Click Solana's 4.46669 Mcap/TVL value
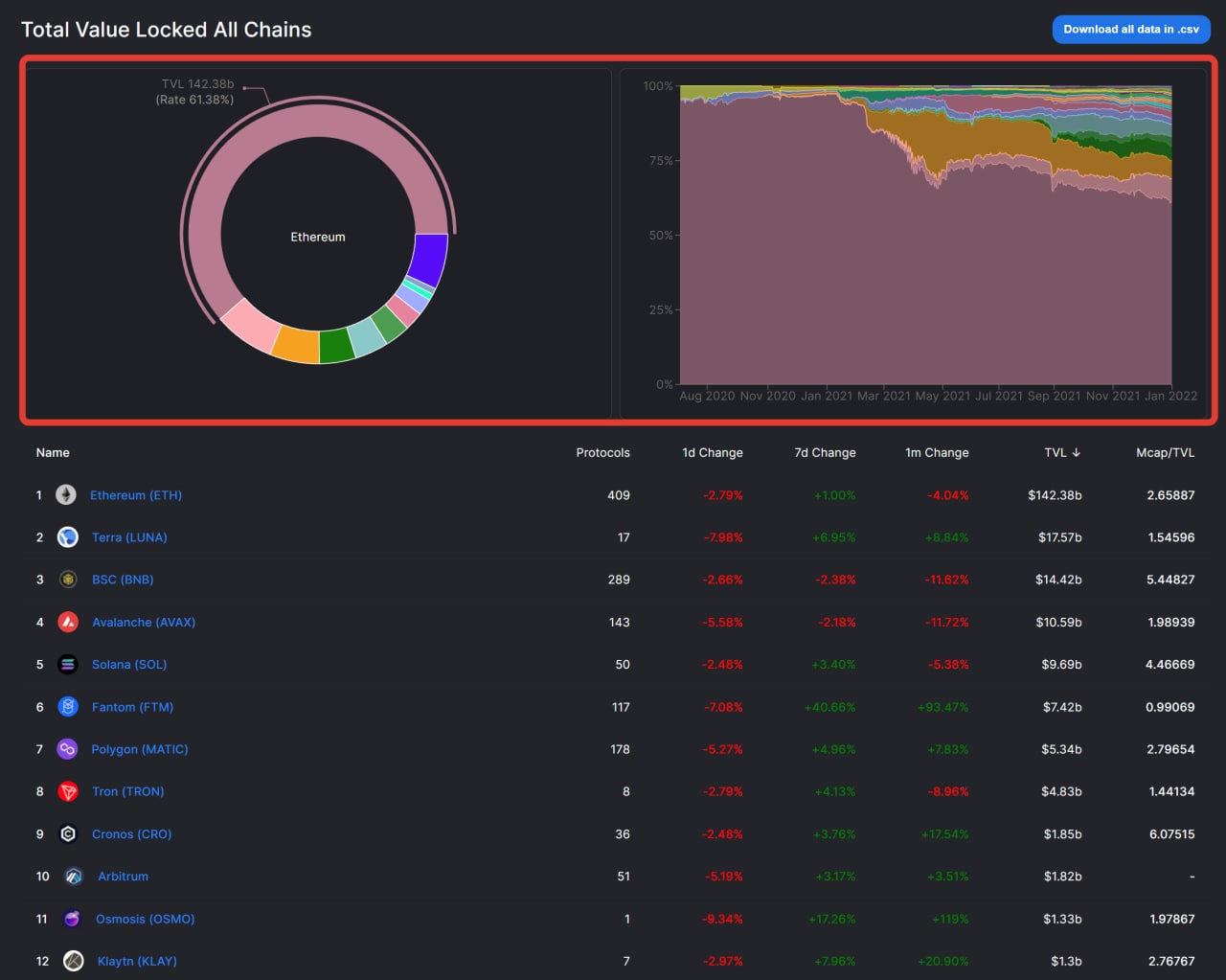The height and width of the screenshot is (980, 1226). (x=1170, y=664)
